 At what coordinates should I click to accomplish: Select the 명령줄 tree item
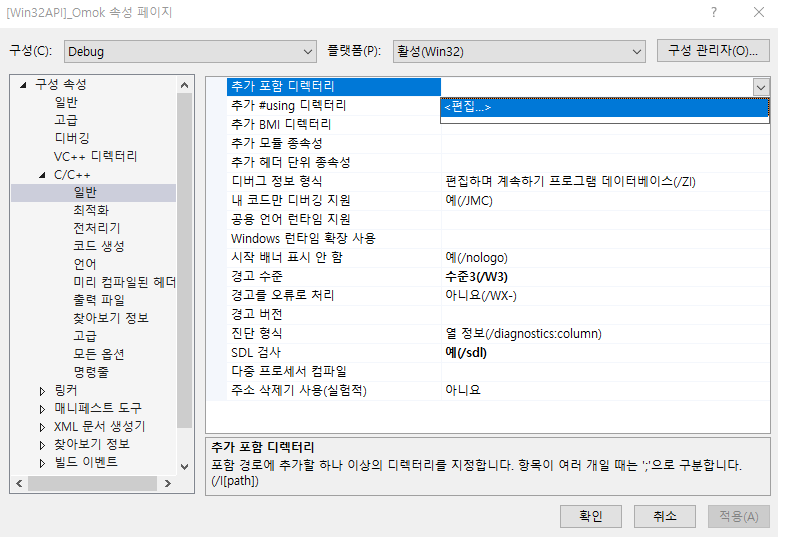pyautogui.click(x=91, y=373)
